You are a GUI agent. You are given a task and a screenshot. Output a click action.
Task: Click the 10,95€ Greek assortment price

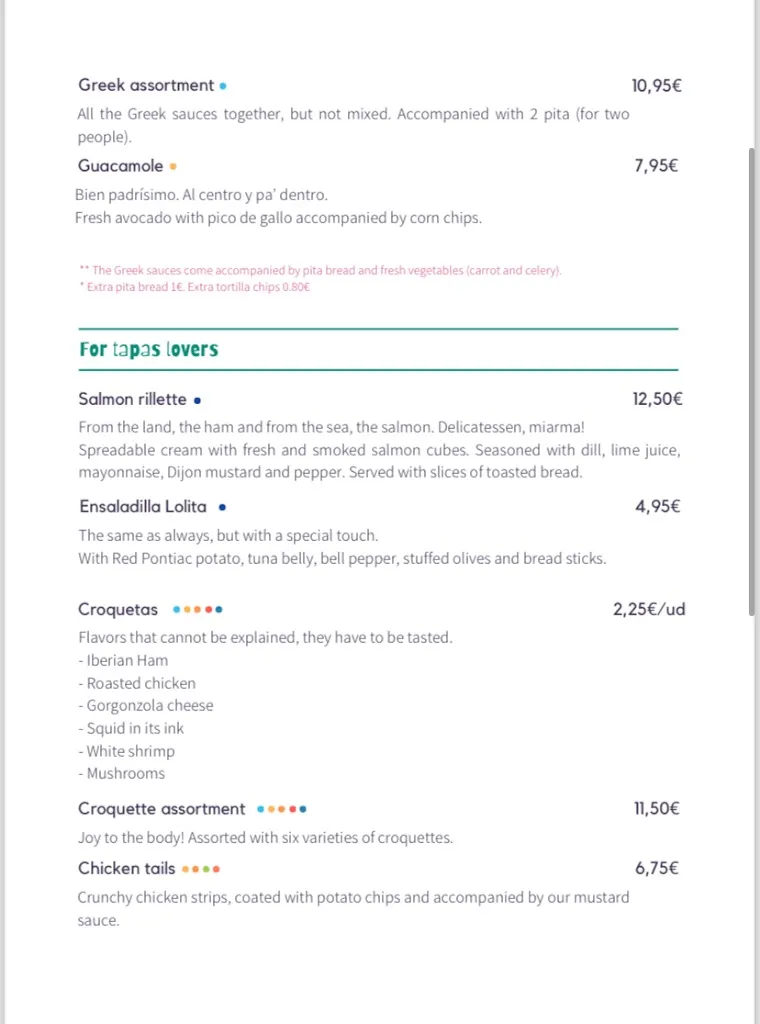[656, 86]
